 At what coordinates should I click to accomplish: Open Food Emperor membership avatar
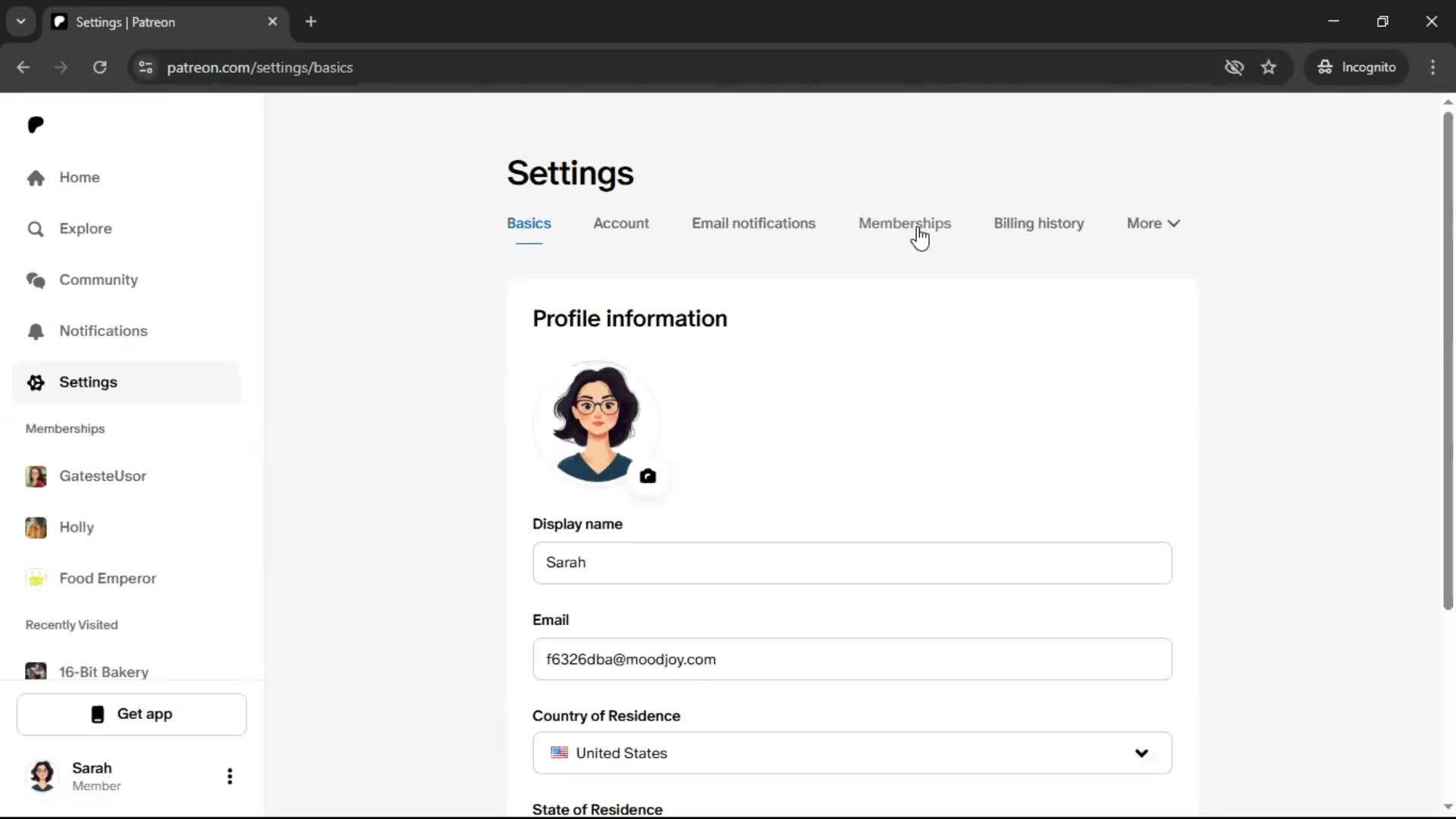36,579
